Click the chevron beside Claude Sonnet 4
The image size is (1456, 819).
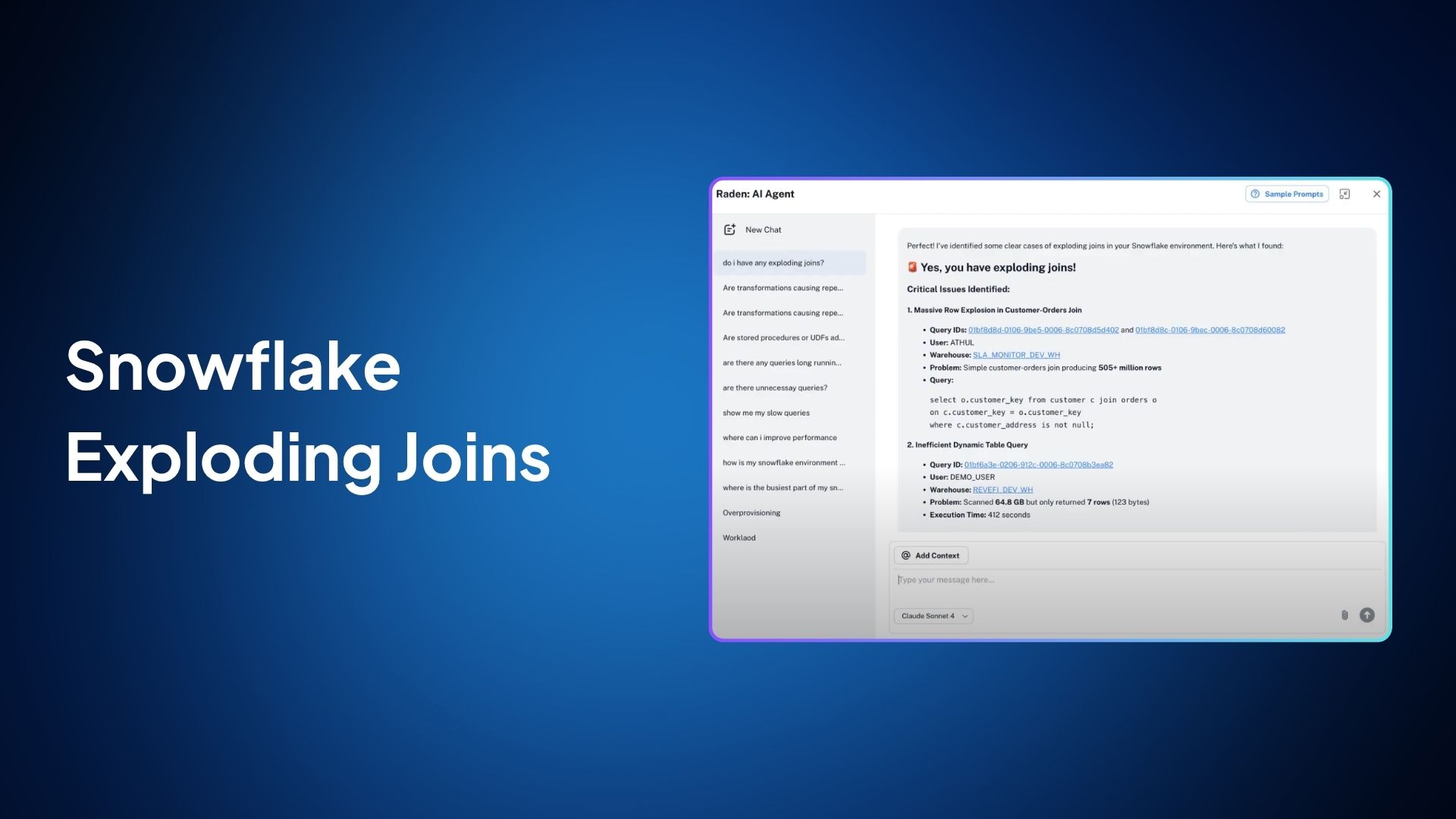965,617
